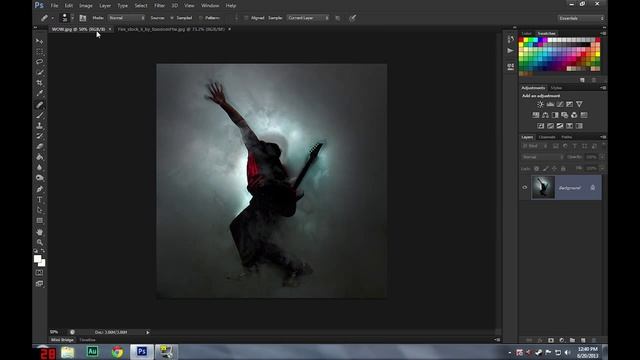Screen dimensions: 640x360
Task: Select the Rectangular Marquee tool
Action: pyautogui.click(x=40, y=51)
